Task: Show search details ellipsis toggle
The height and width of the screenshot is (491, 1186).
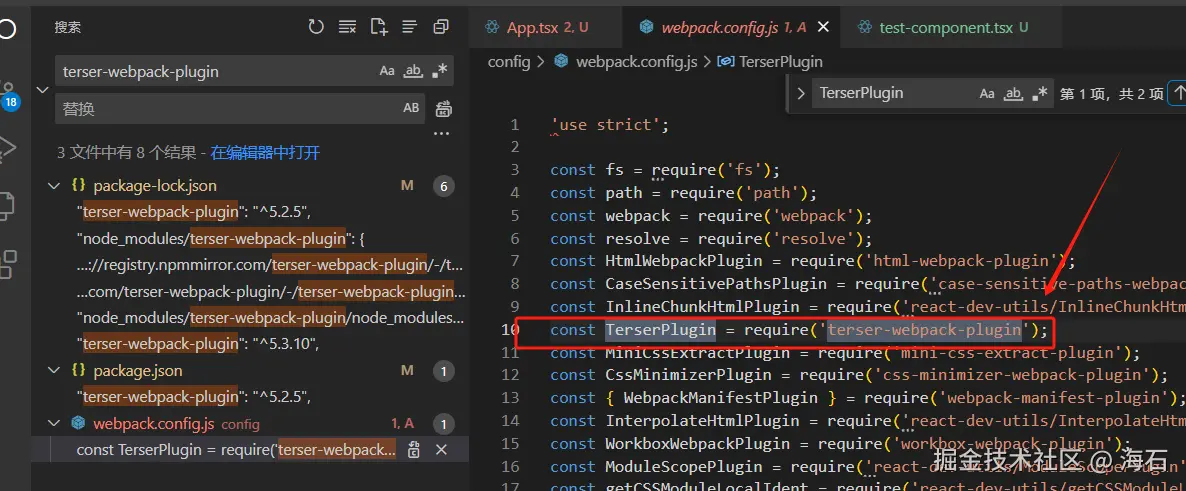Action: tap(441, 134)
